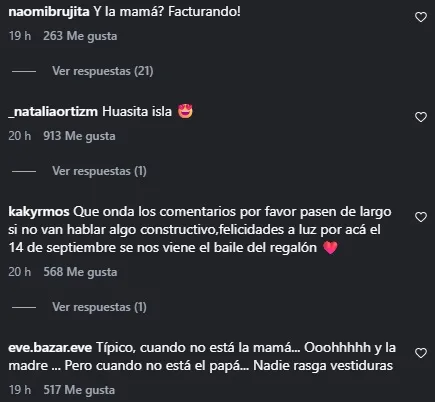Image resolution: width=435 pixels, height=402 pixels.
Task: Like naomibrujita's comment with heart icon
Action: click(421, 17)
